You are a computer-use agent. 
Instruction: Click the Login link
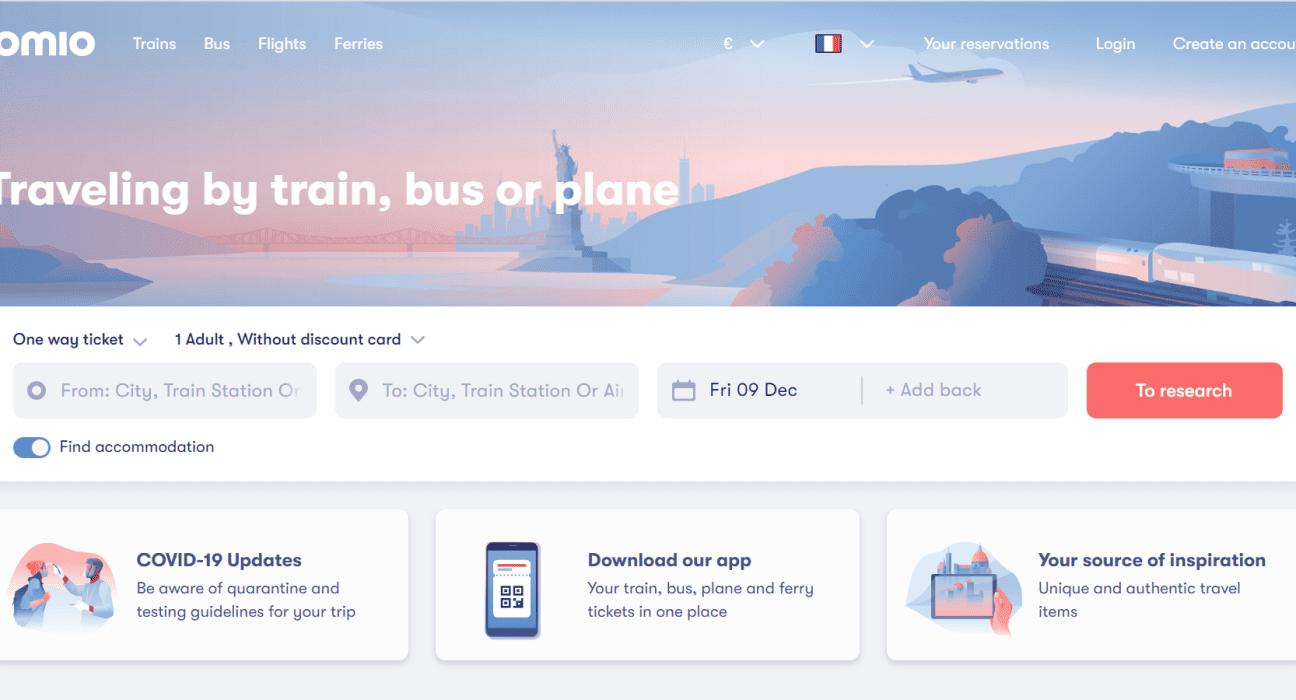[x=1115, y=44]
